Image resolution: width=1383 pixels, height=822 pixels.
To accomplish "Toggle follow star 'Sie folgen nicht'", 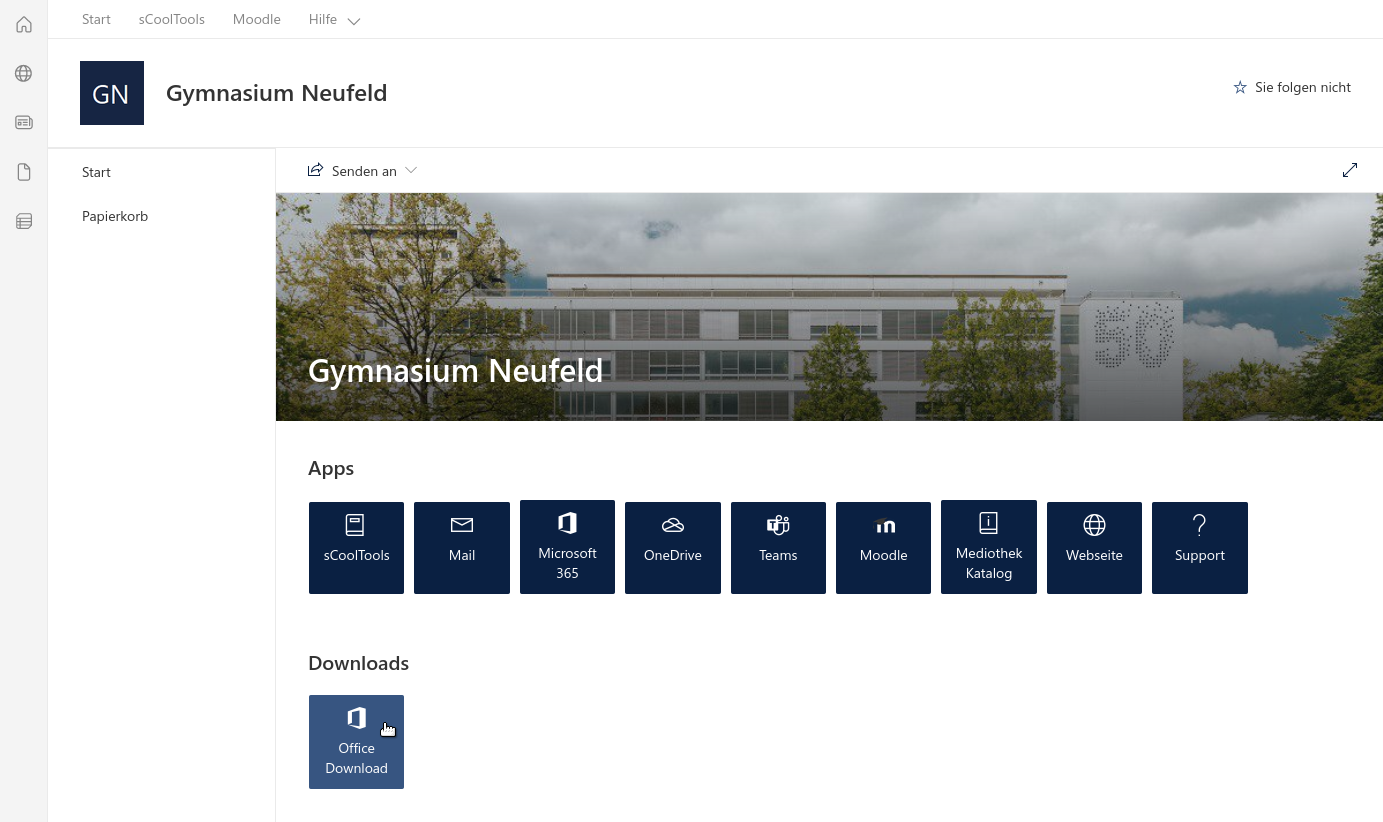I will coord(1292,88).
